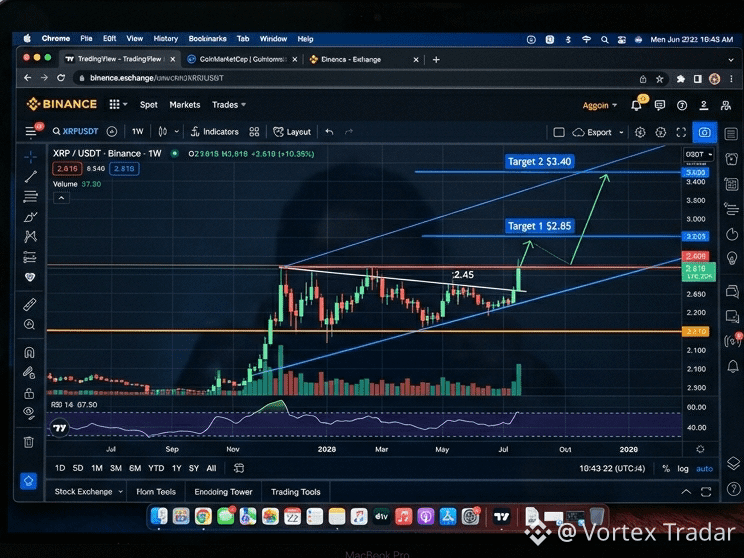Open the prediction and measurement tools
Viewport: 744px width, 558px height.
pyautogui.click(x=30, y=257)
